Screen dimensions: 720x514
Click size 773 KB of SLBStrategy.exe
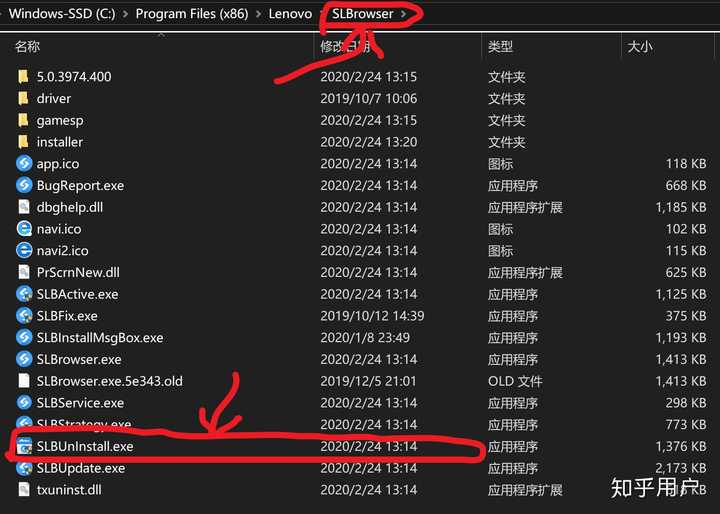click(x=686, y=424)
